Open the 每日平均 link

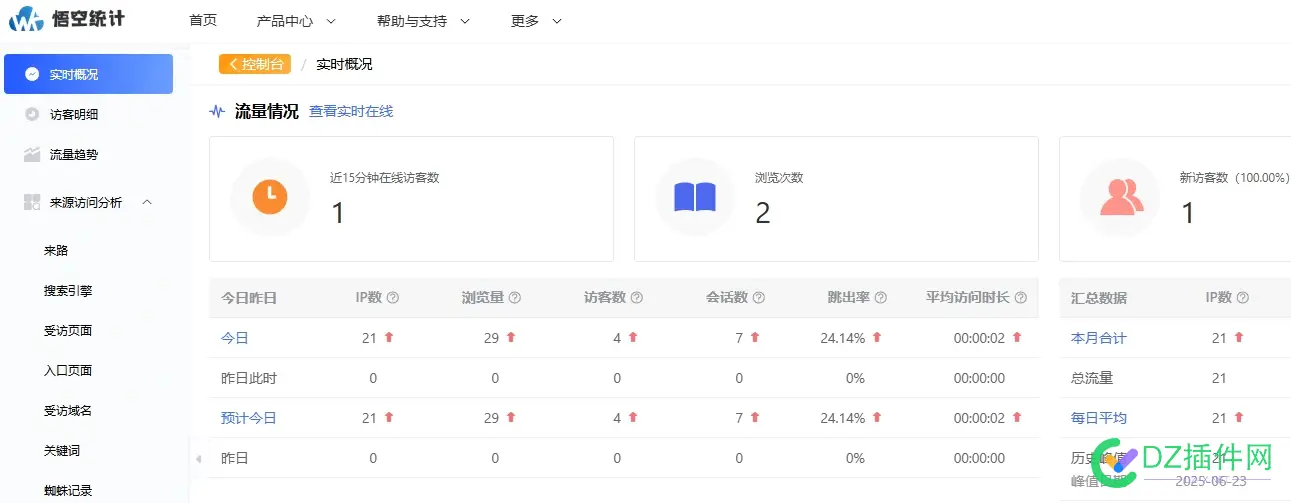pyautogui.click(x=1099, y=418)
